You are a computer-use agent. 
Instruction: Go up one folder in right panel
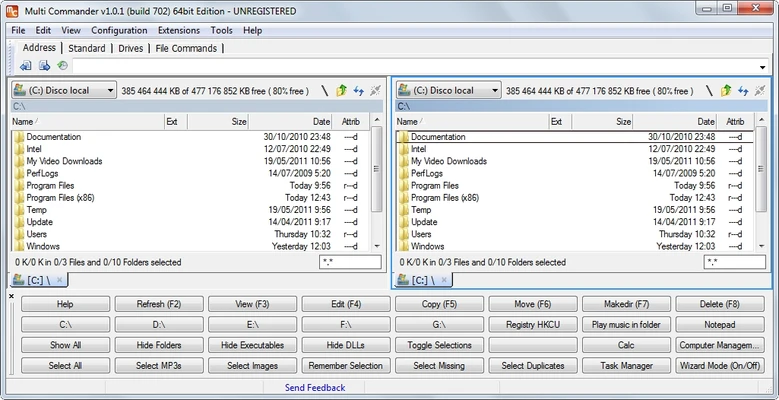[x=726, y=90]
